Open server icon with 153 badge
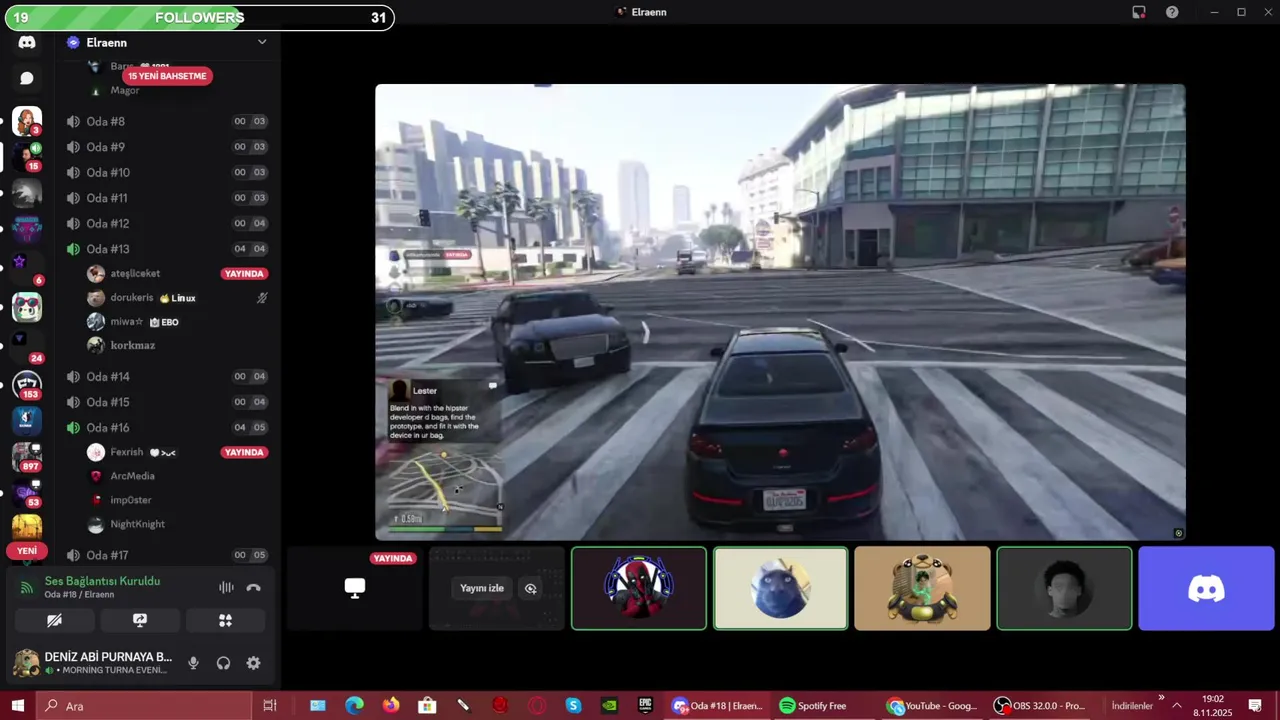The height and width of the screenshot is (720, 1280). point(27,384)
